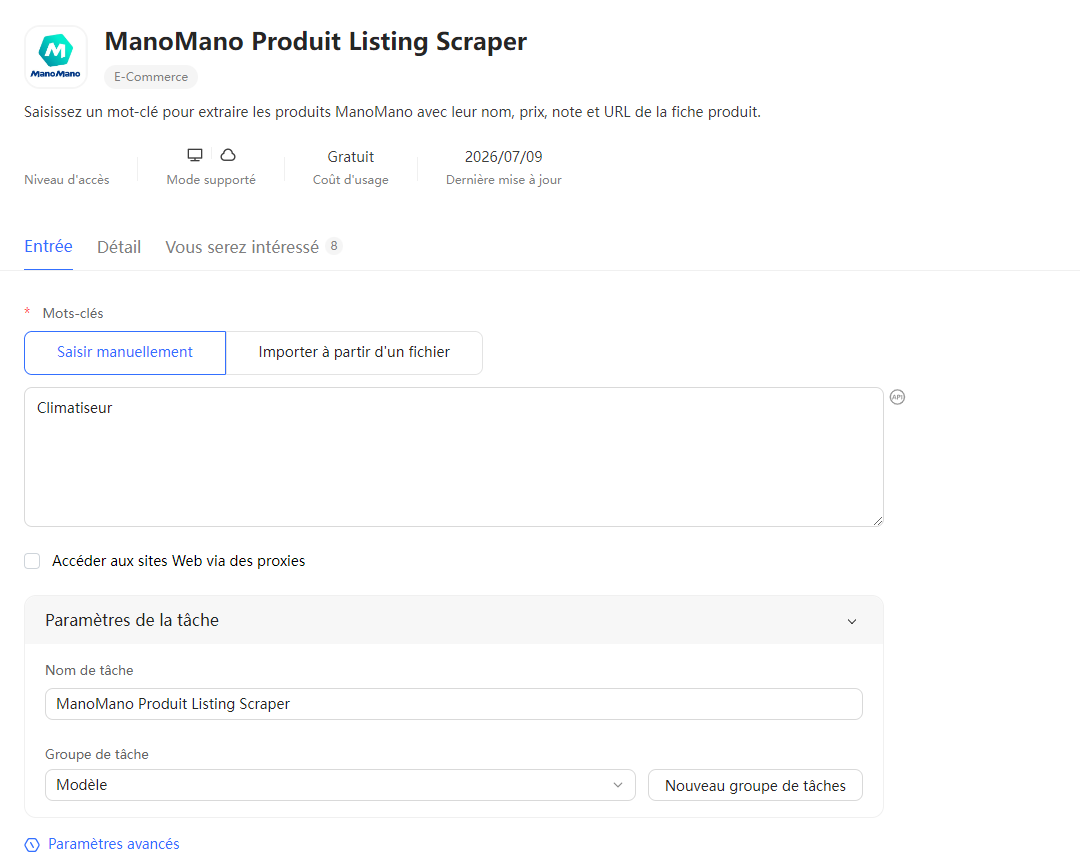Switch to the Entrée tab
The image size is (1080, 867).
[x=48, y=247]
